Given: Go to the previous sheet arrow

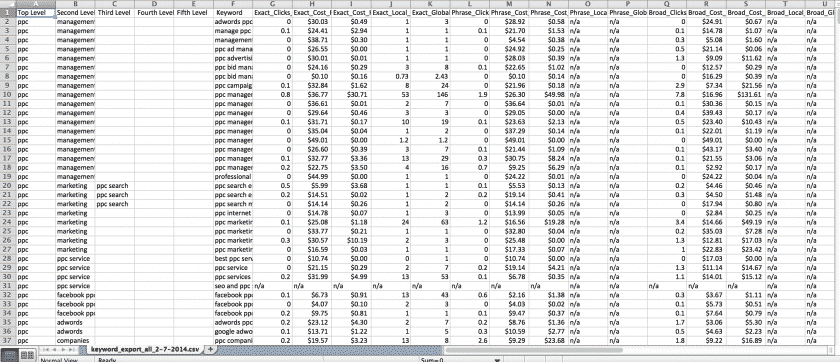Looking at the screenshot, I should (x=55, y=349).
